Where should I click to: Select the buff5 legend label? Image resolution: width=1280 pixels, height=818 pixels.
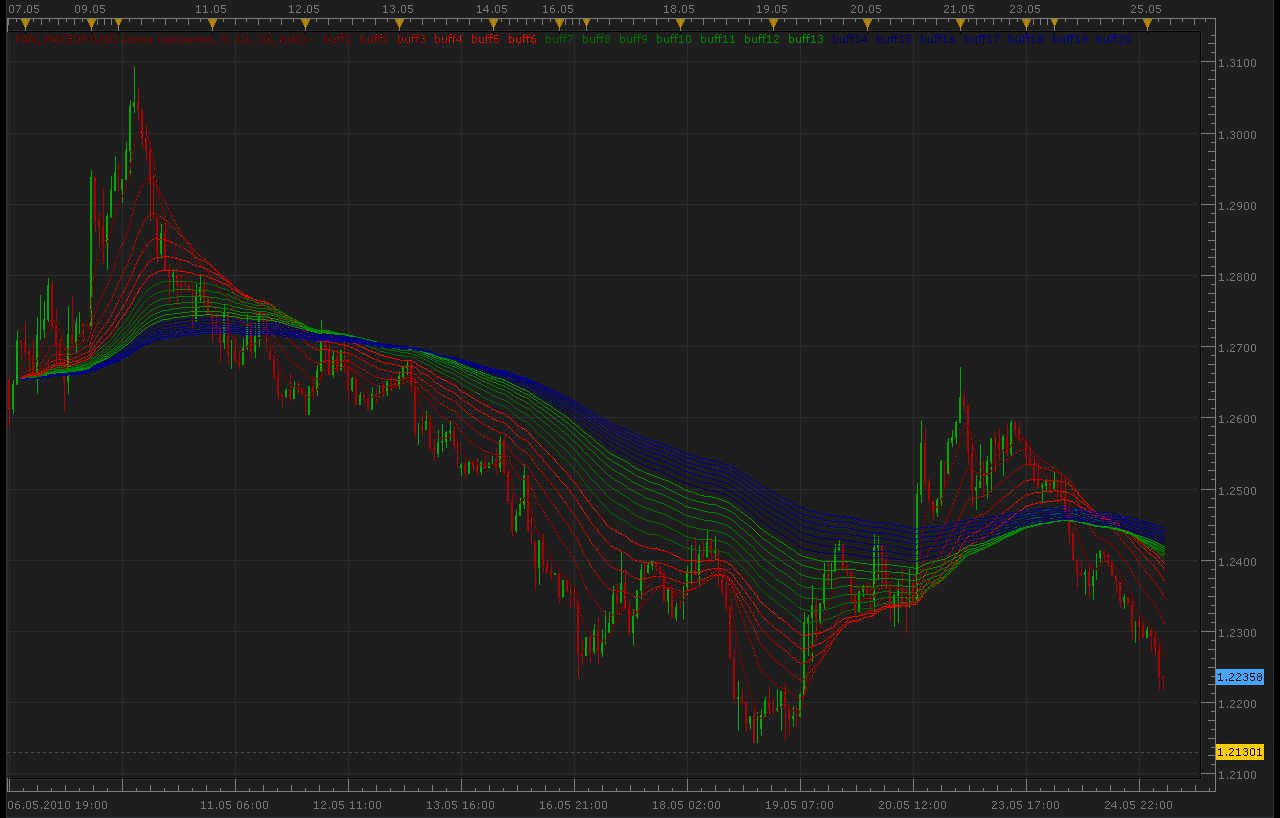pos(485,39)
